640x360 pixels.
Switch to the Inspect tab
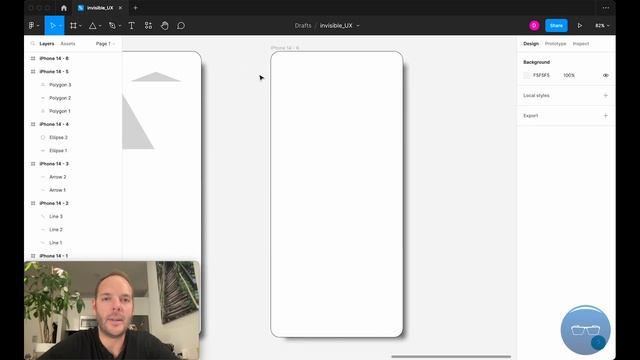pyautogui.click(x=581, y=44)
